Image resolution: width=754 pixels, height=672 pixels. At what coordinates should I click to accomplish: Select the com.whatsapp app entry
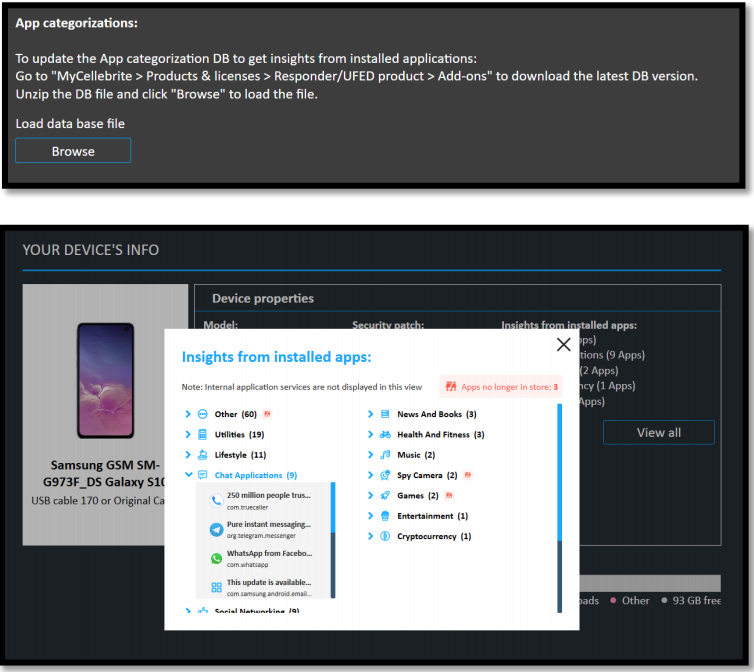point(264,558)
